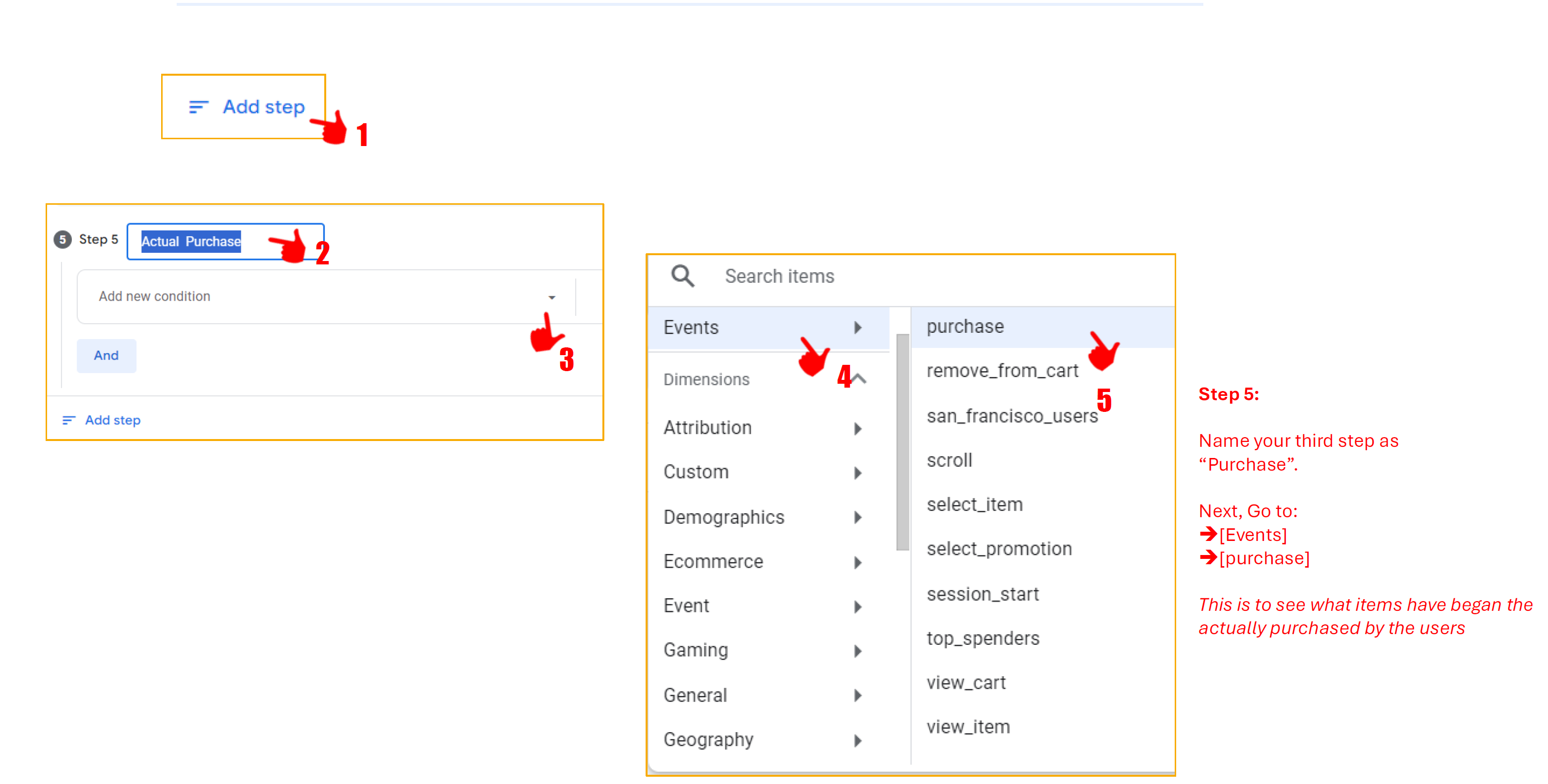Viewport: 1548px width, 784px height.
Task: Click the And condition button
Action: [x=106, y=356]
